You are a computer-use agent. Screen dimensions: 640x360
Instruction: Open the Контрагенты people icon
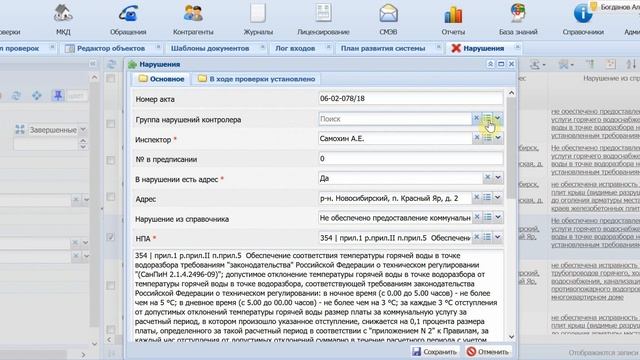pos(193,13)
